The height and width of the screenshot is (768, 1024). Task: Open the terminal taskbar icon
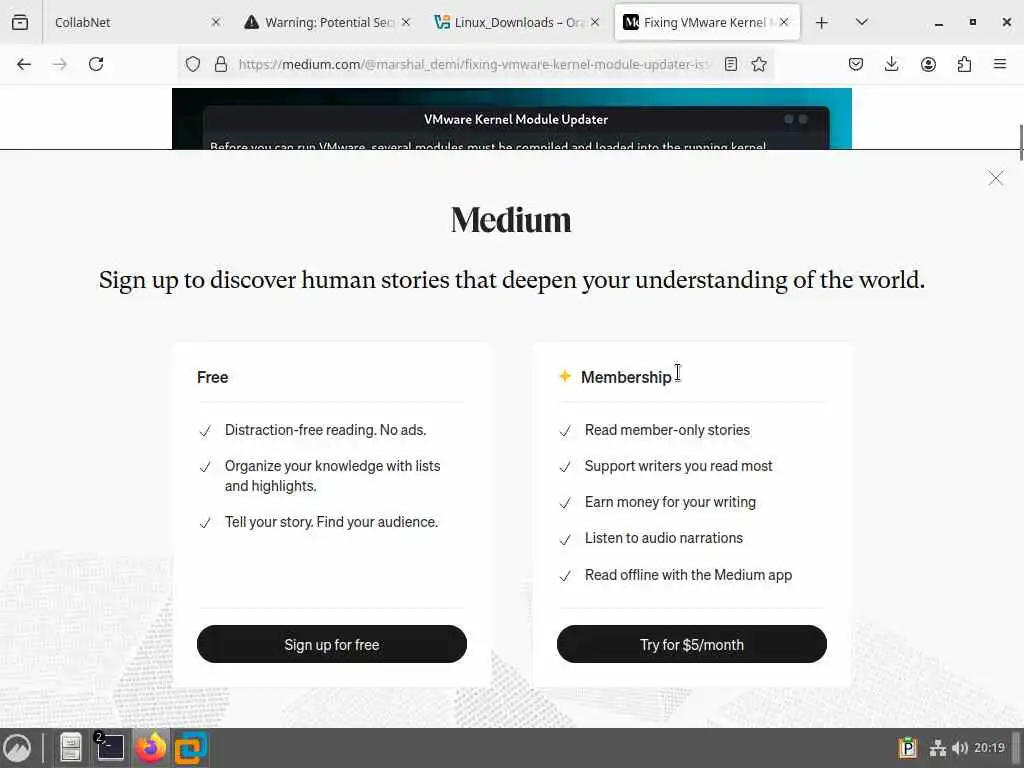click(110, 748)
